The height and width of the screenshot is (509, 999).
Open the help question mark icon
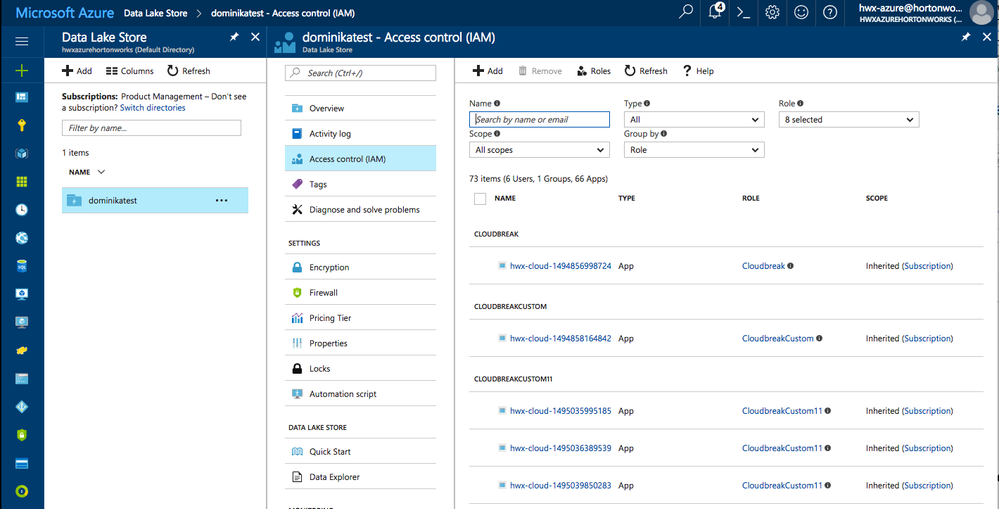pyautogui.click(x=830, y=12)
